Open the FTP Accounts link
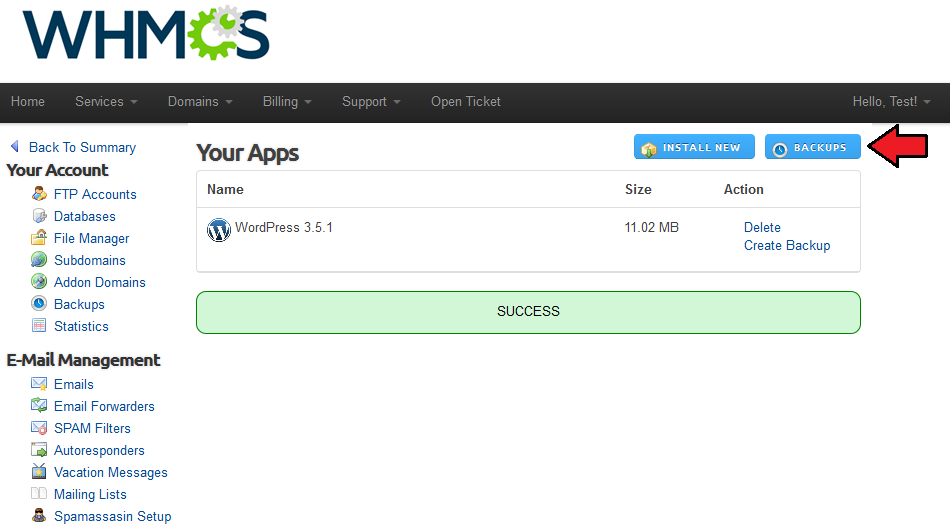The height and width of the screenshot is (532, 950). [95, 195]
